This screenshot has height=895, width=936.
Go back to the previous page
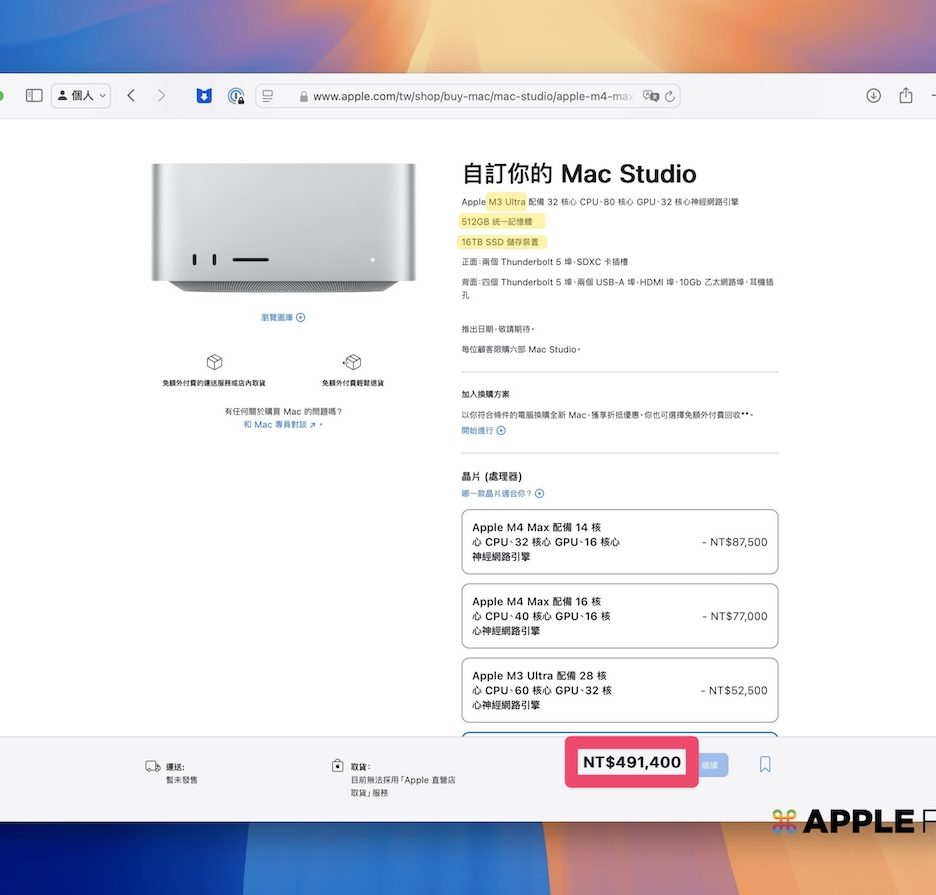pyautogui.click(x=131, y=96)
